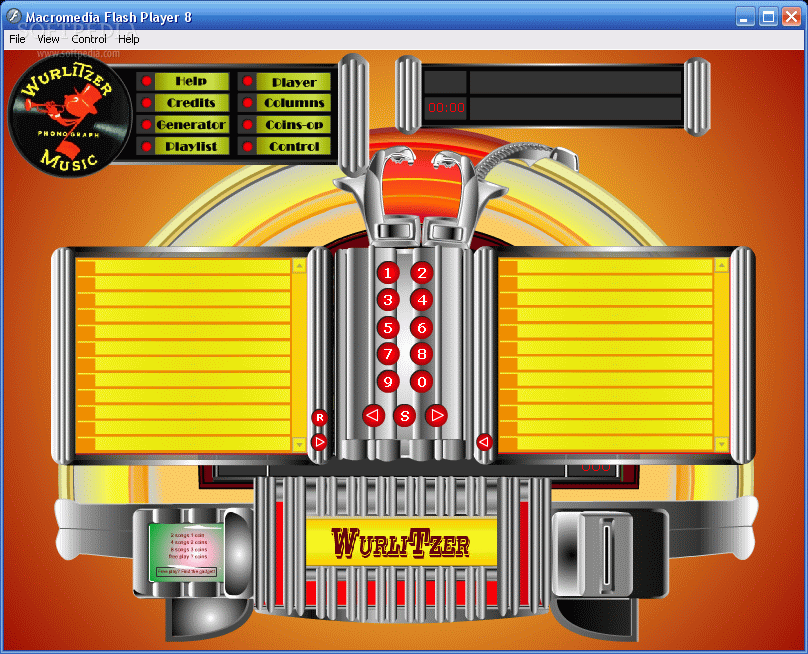Click the Wurlitzer Music record logo
The height and width of the screenshot is (654, 808).
pyautogui.click(x=70, y=116)
